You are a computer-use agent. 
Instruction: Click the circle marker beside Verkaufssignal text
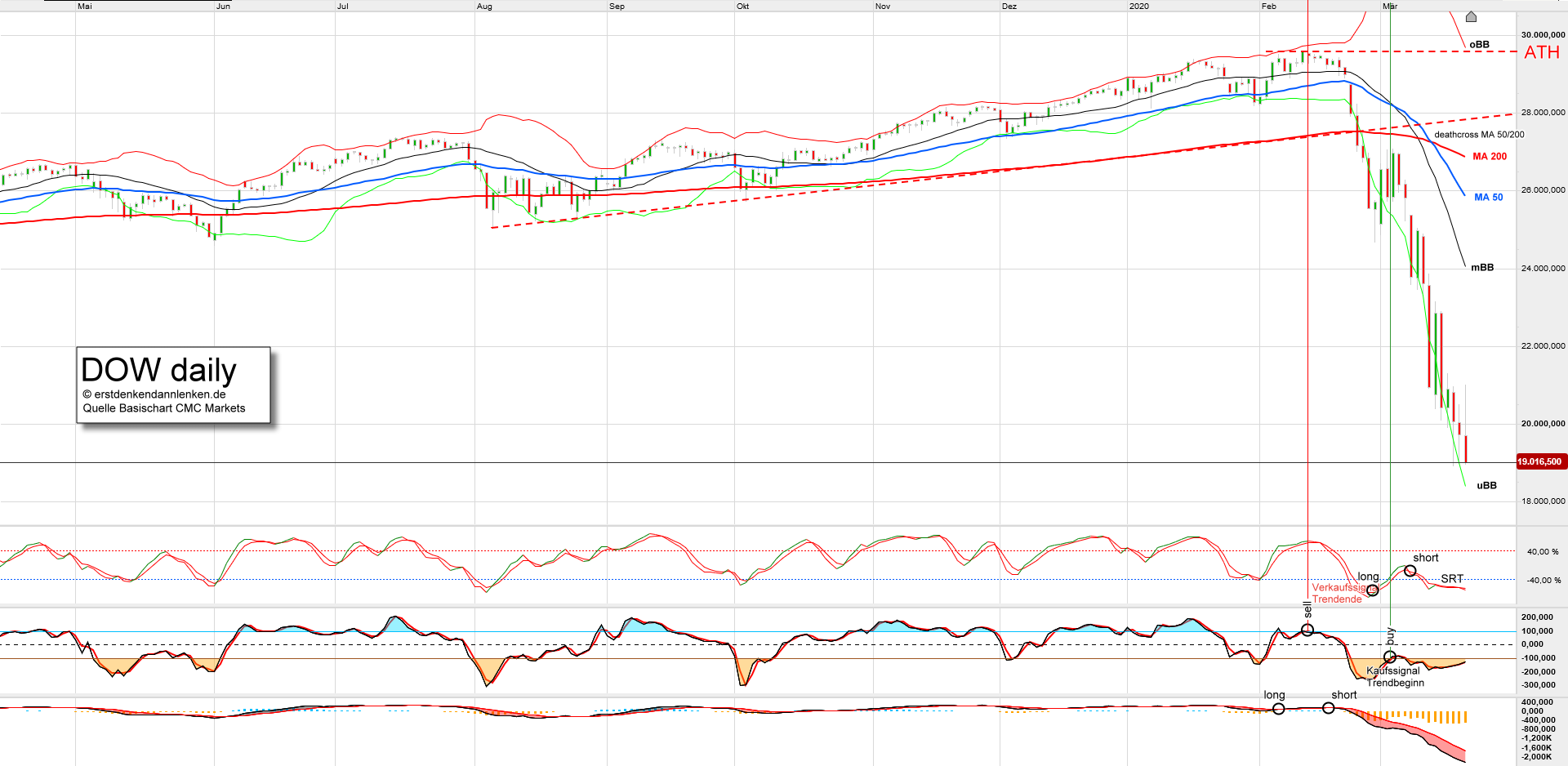1373,590
